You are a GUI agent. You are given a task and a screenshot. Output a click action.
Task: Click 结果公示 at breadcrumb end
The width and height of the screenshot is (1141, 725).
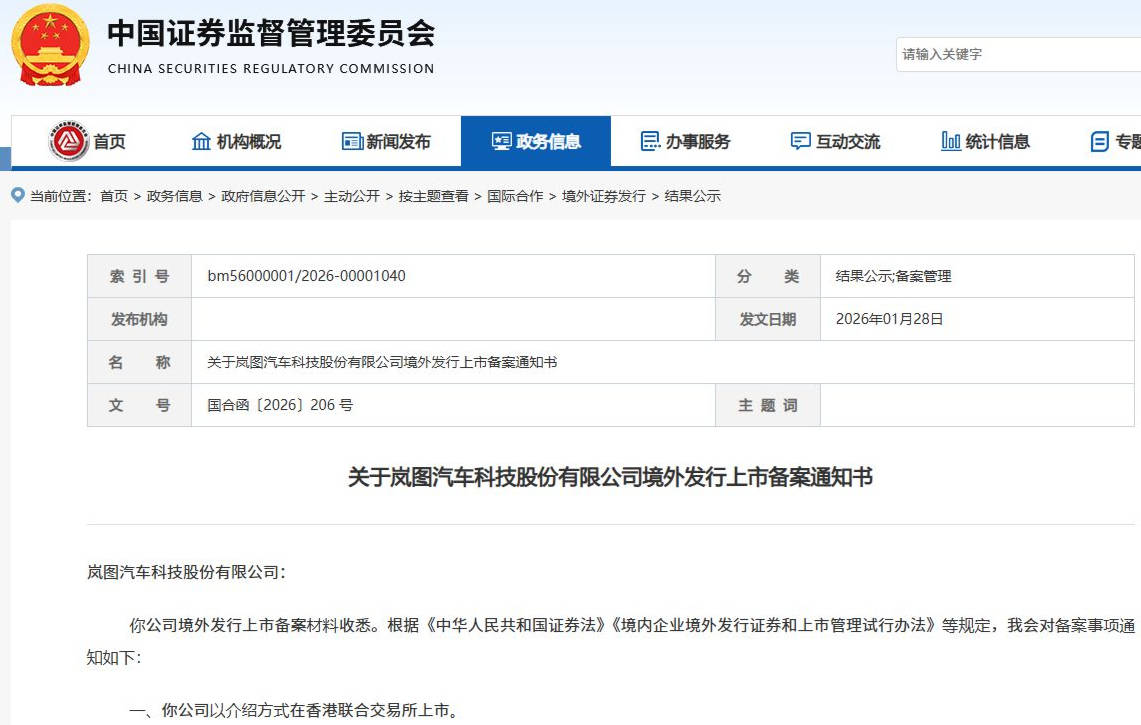(693, 196)
